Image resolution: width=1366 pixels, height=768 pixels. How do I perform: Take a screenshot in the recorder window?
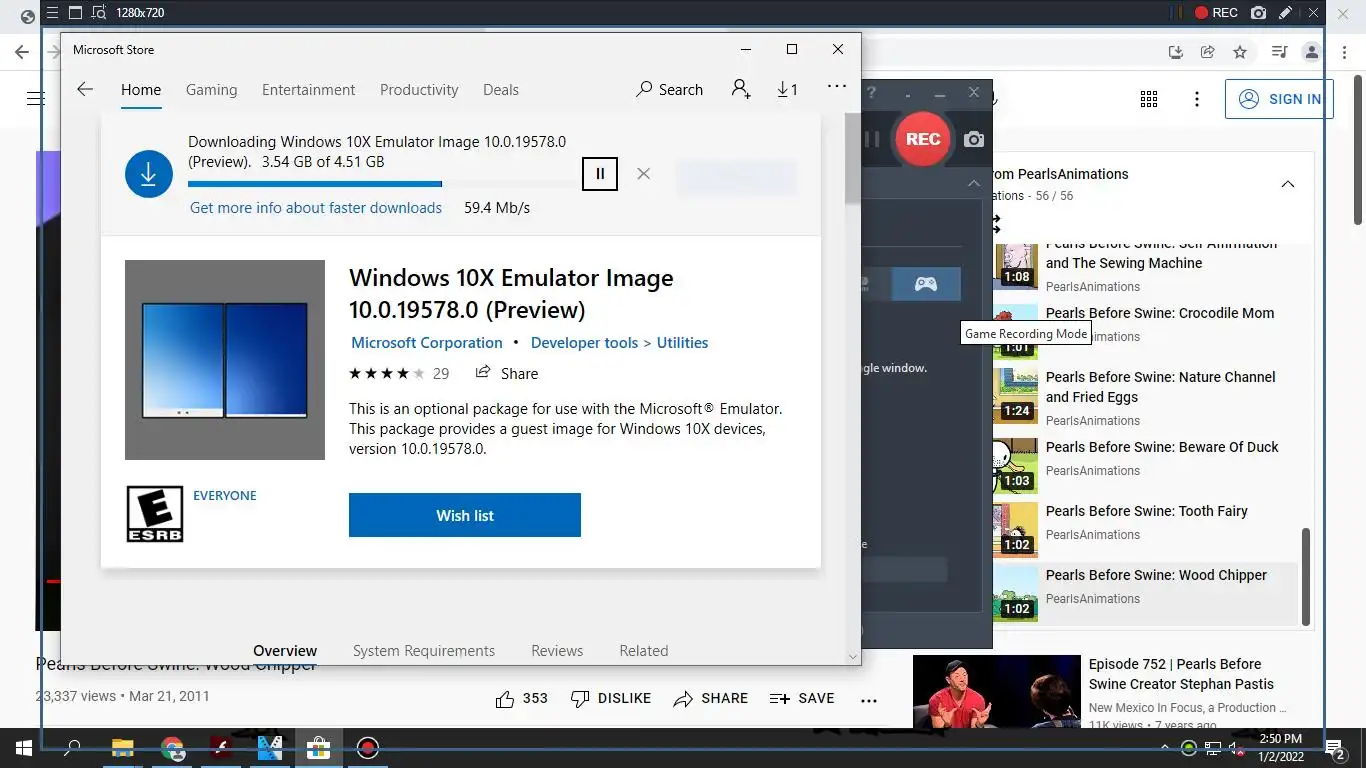point(974,140)
